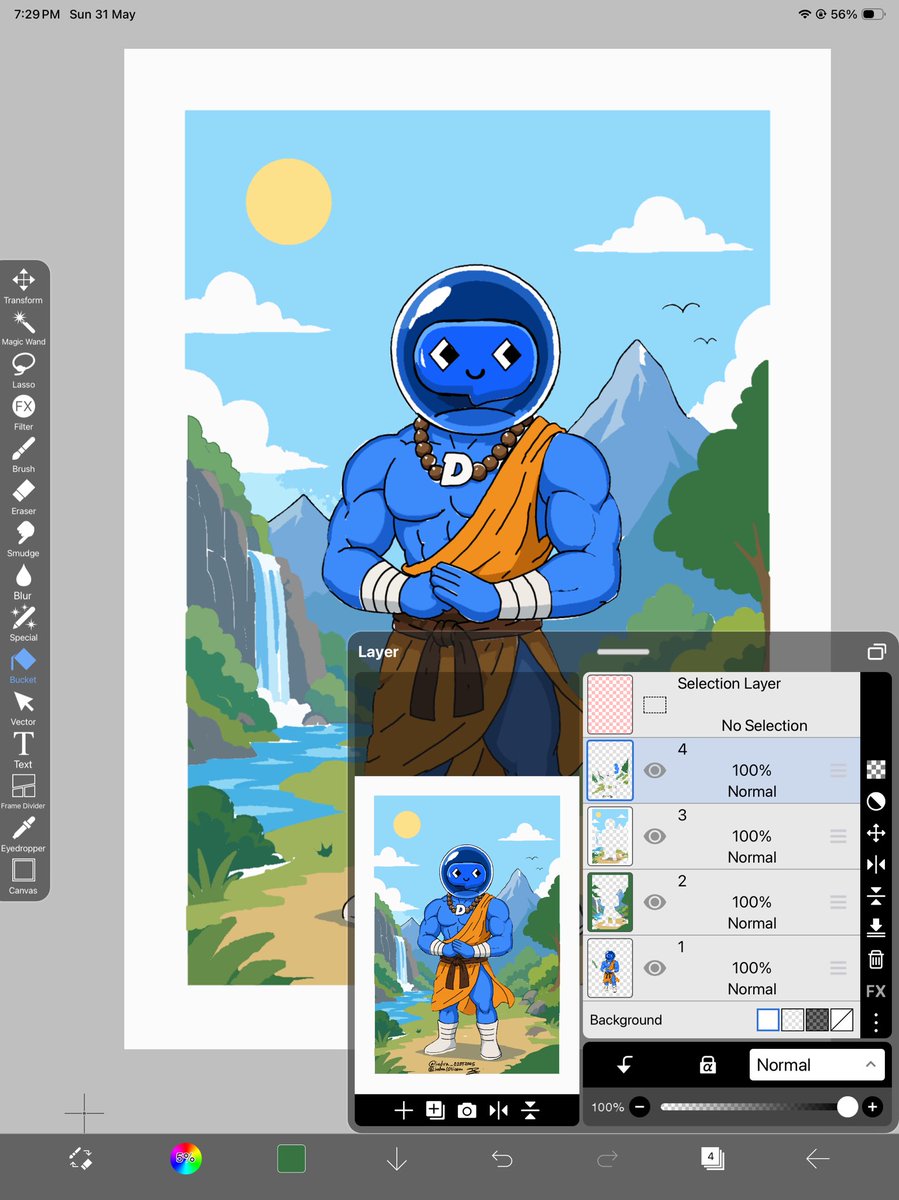The width and height of the screenshot is (899, 1200).
Task: Hide layer 3 with its eye icon
Action: [655, 836]
